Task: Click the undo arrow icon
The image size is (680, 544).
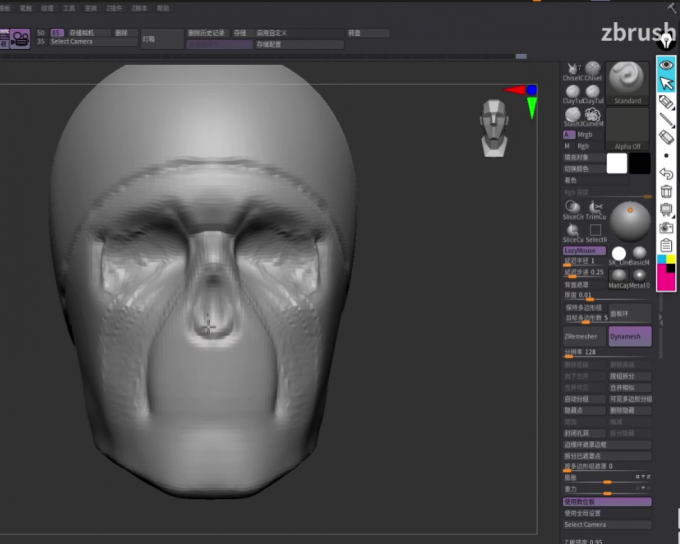Action: [x=666, y=174]
